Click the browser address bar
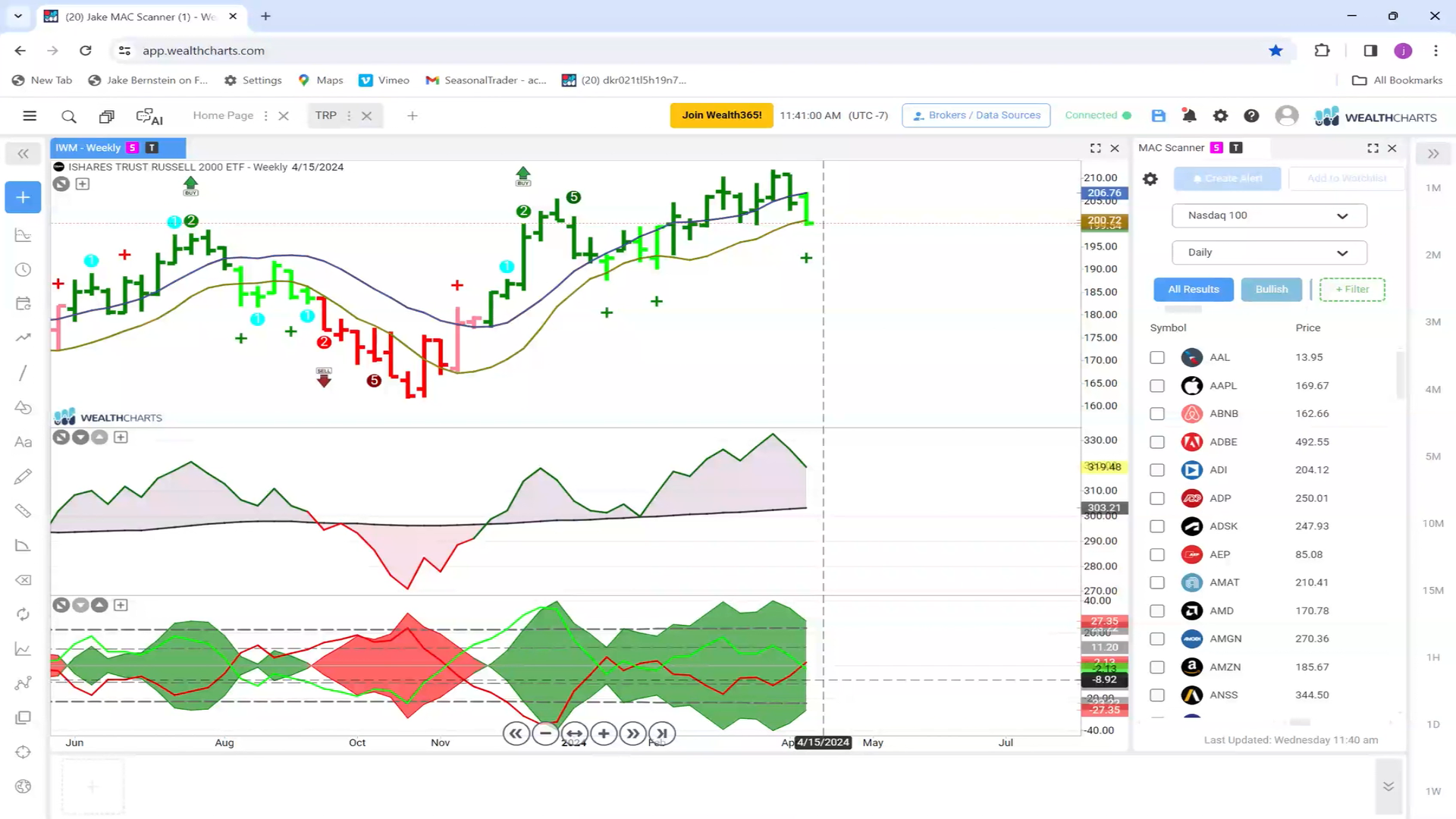The height and width of the screenshot is (819, 1456). 682,51
